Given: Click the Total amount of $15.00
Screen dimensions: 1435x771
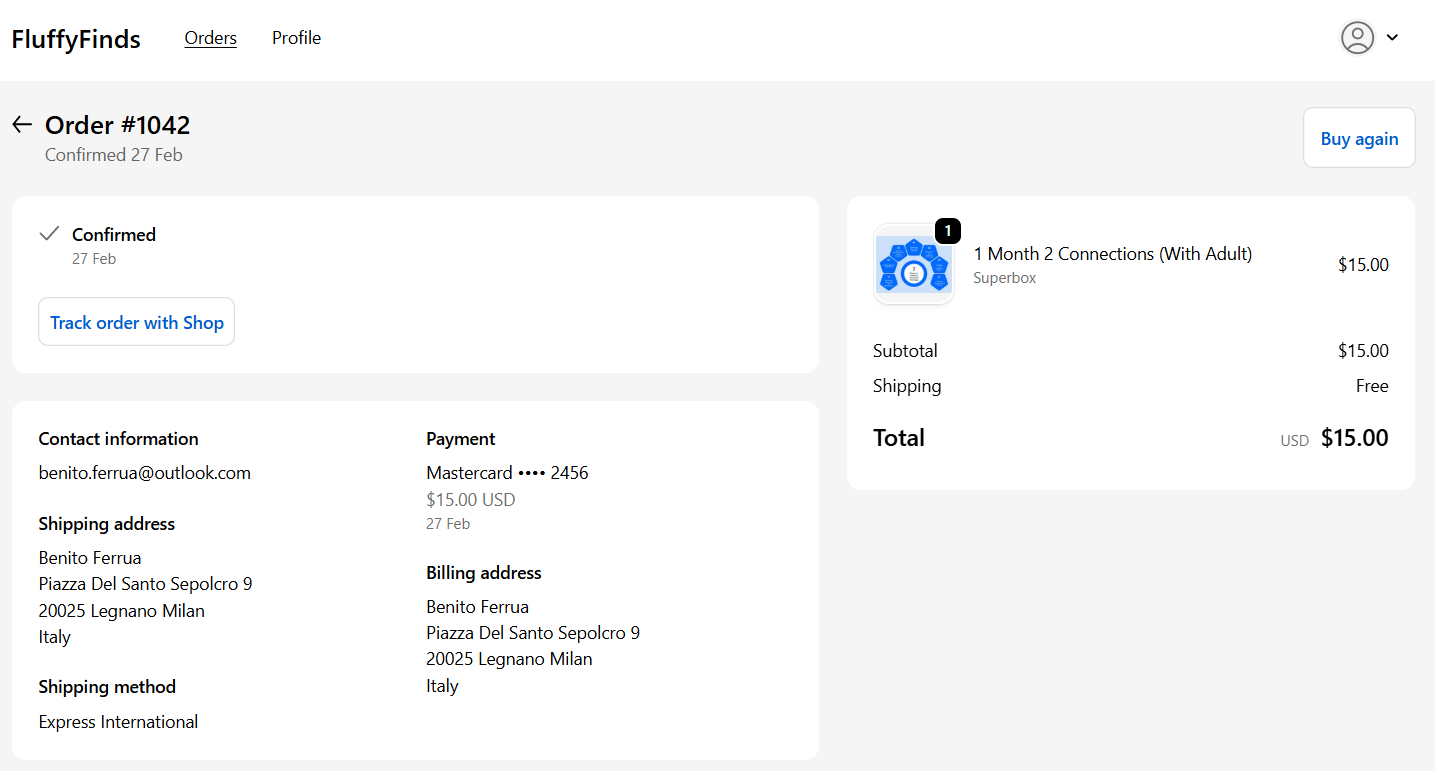Looking at the screenshot, I should coord(1354,438).
